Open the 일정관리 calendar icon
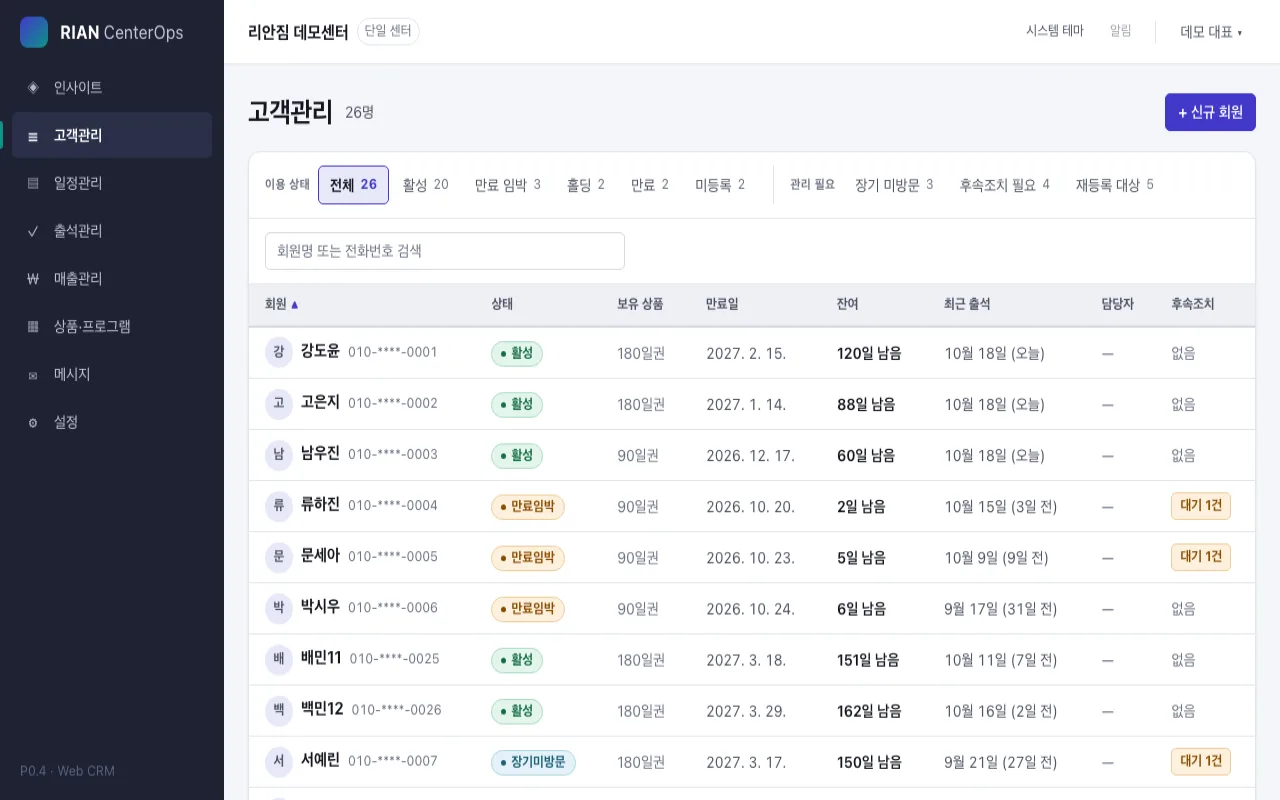 (x=33, y=184)
